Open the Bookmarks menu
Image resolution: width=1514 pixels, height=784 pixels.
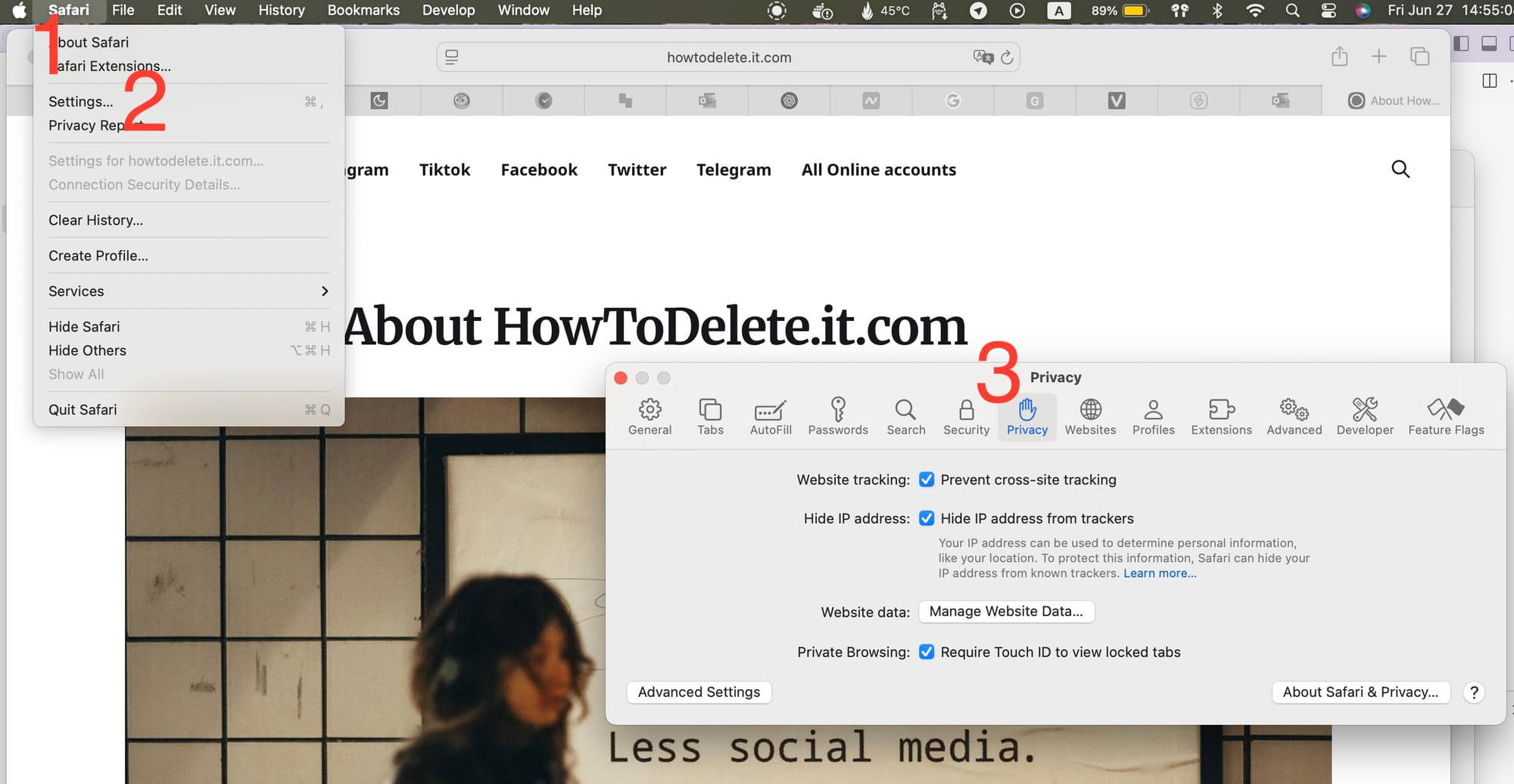pos(363,11)
